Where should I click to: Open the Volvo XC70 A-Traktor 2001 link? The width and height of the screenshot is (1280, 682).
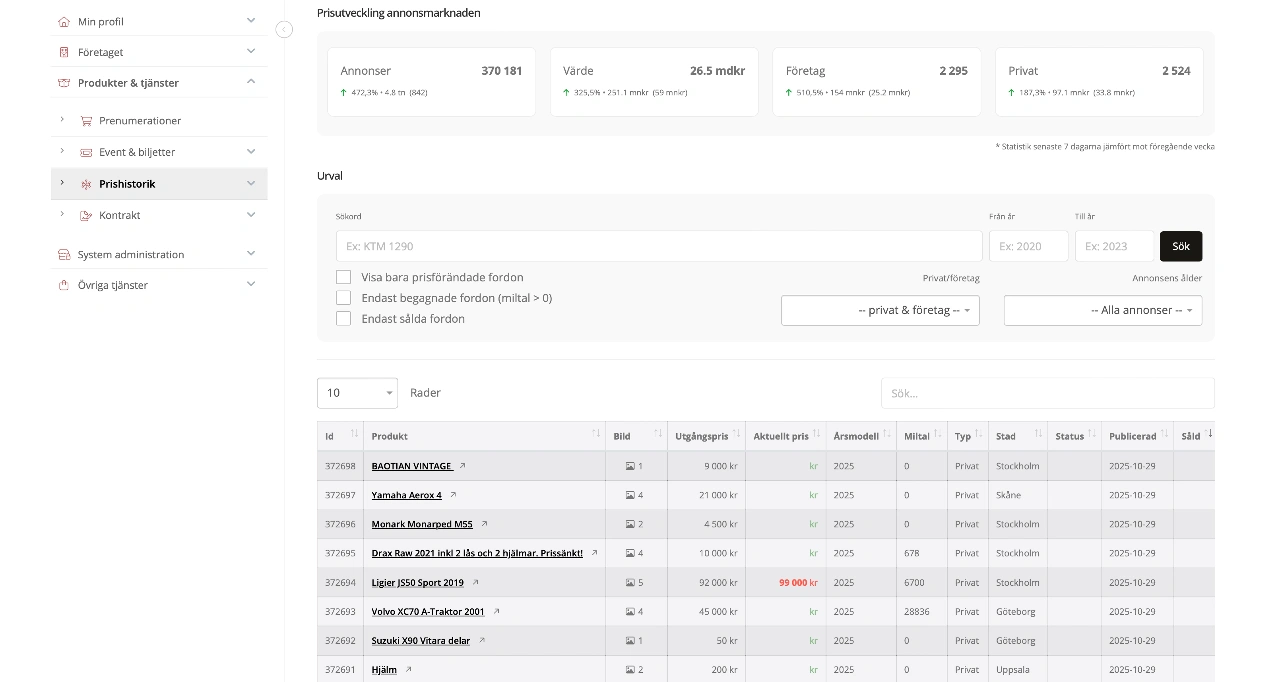(x=427, y=612)
